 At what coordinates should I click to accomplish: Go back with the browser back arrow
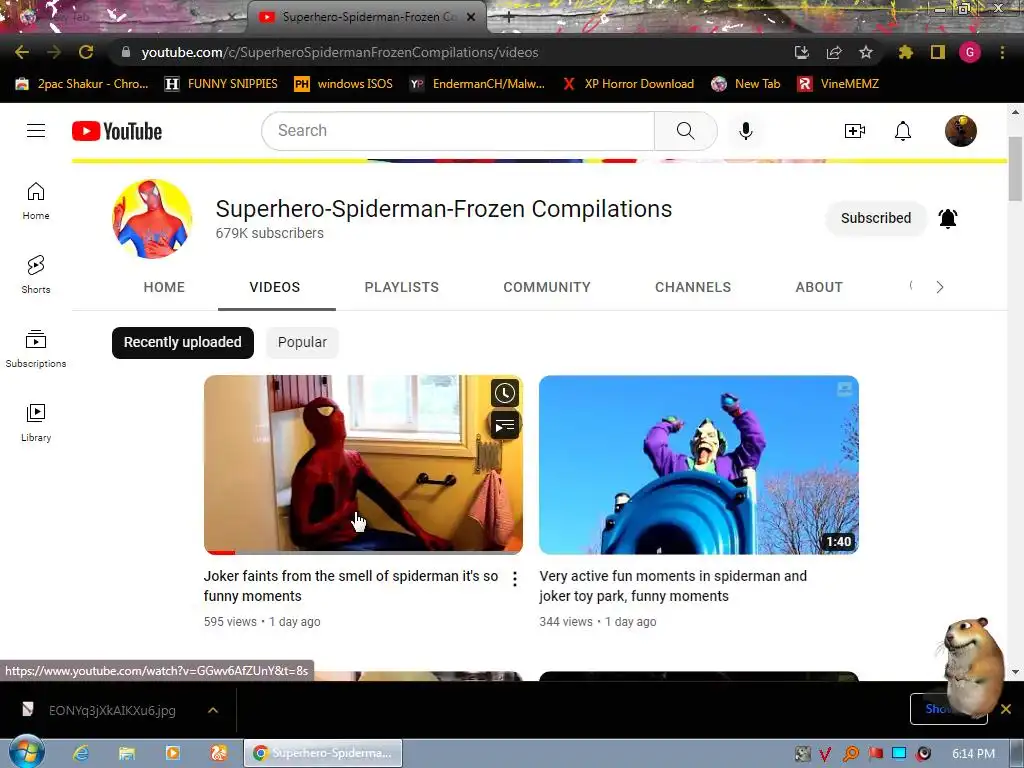pos(22,52)
